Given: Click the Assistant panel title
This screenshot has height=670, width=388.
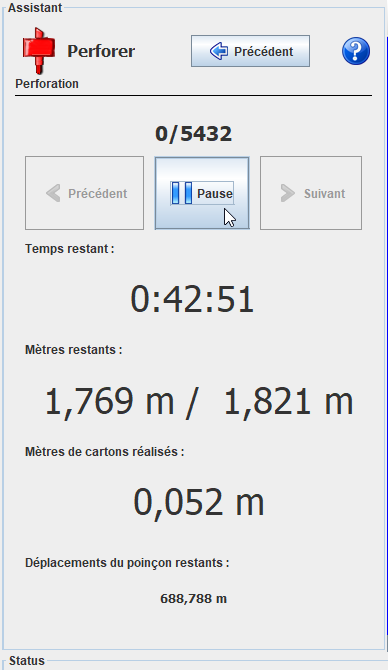Looking at the screenshot, I should 35,8.
